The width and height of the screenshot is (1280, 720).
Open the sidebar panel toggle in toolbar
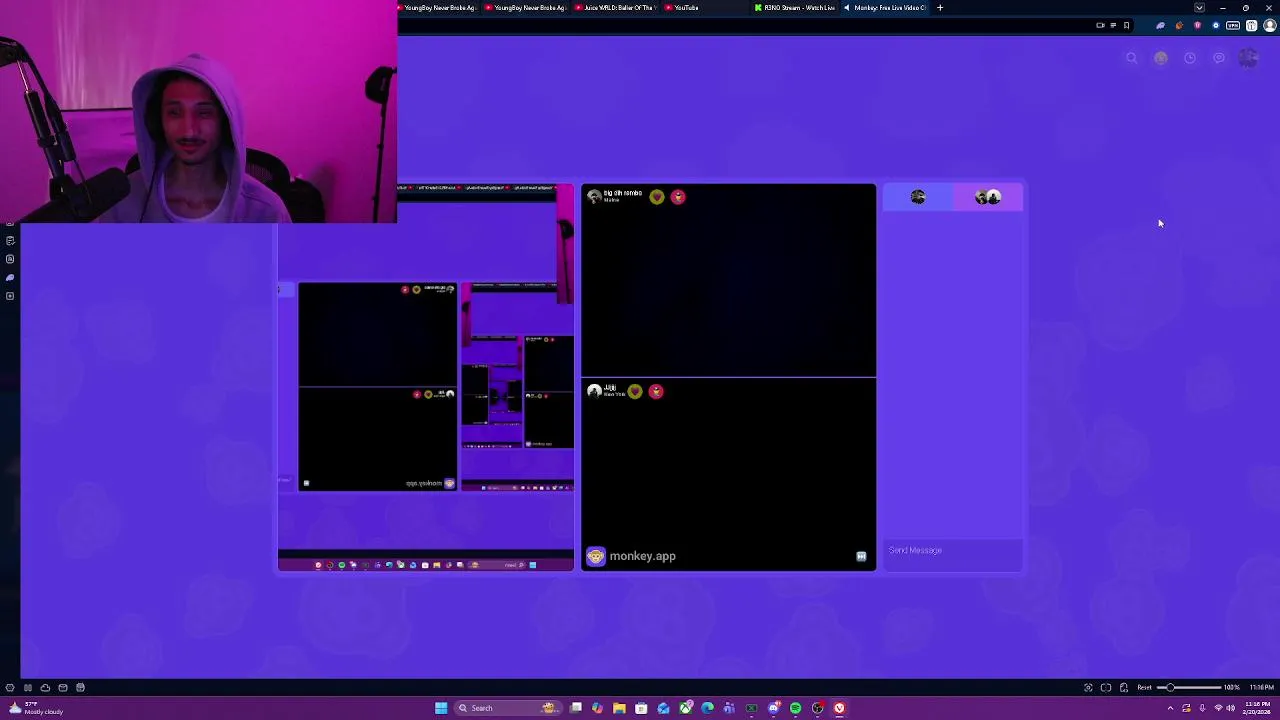(x=1251, y=26)
